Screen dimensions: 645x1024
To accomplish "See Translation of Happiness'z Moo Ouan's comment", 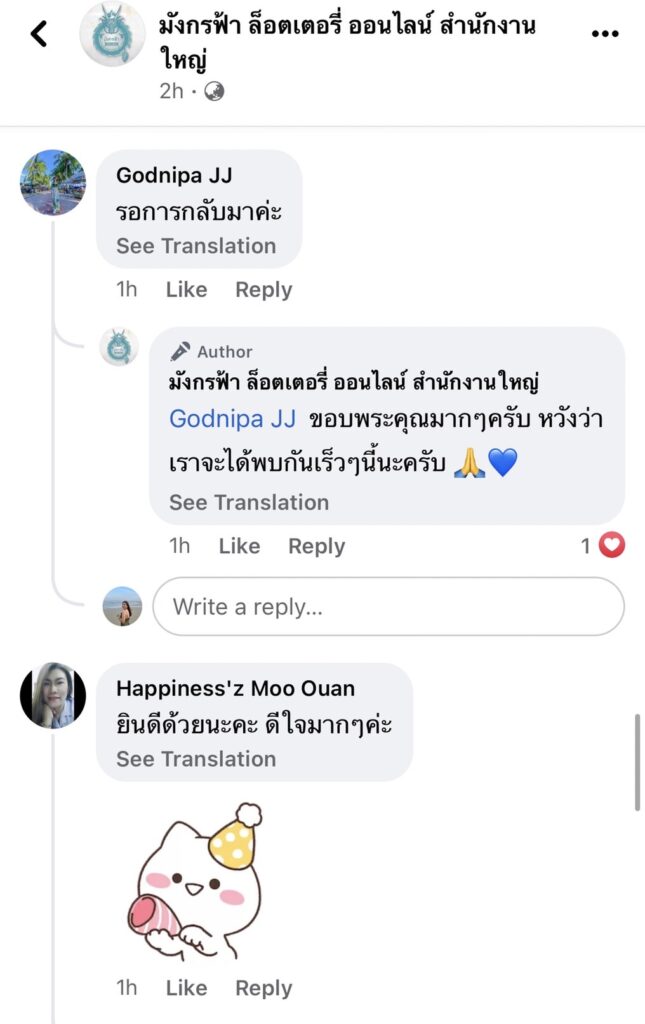I will (196, 759).
